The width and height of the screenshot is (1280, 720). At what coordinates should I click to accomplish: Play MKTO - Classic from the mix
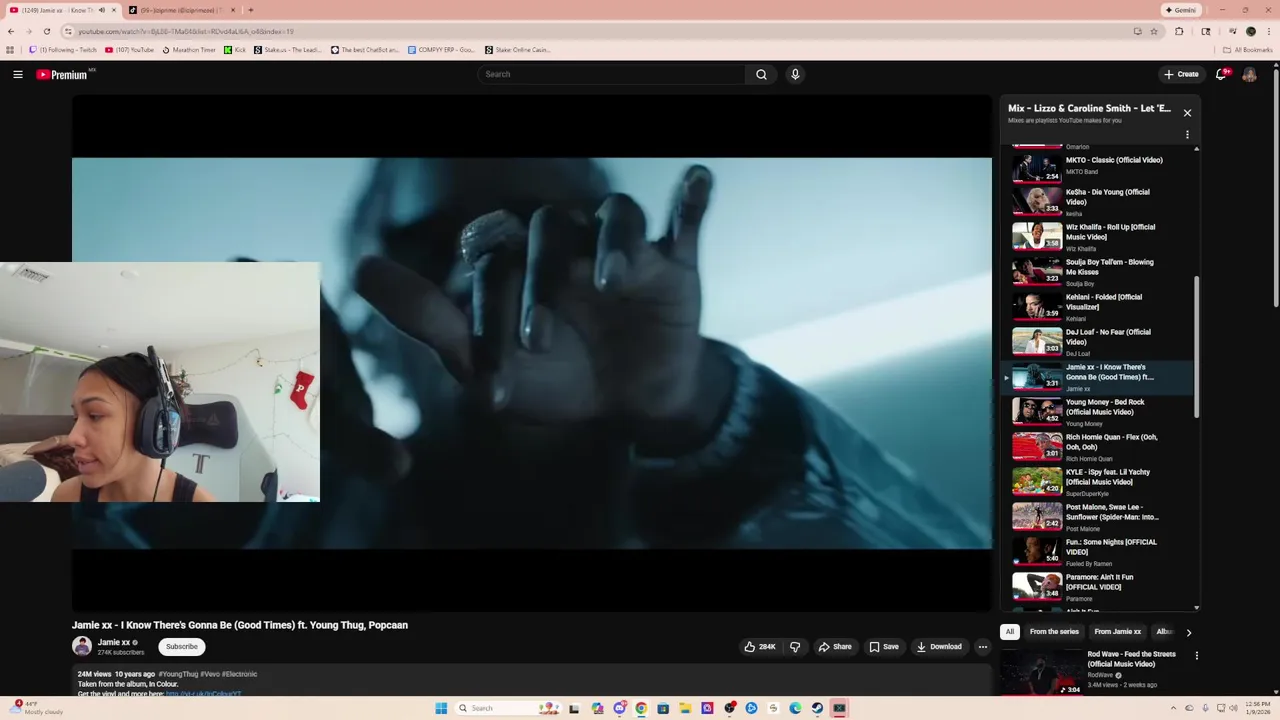[1098, 166]
